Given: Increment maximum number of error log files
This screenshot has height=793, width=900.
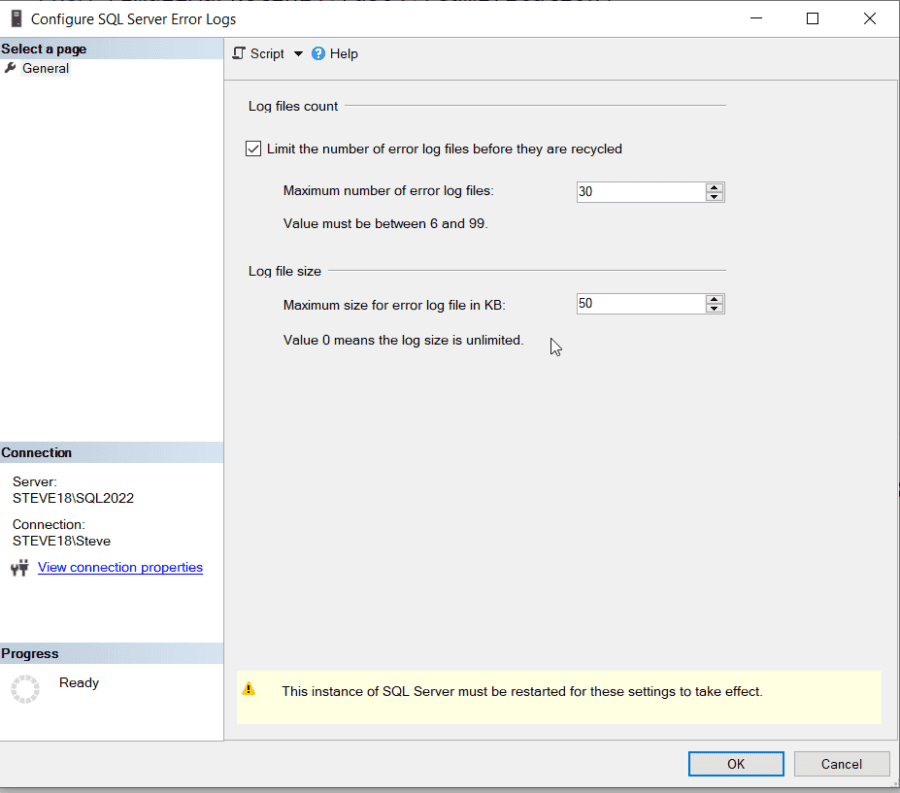Looking at the screenshot, I should pyautogui.click(x=713, y=187).
